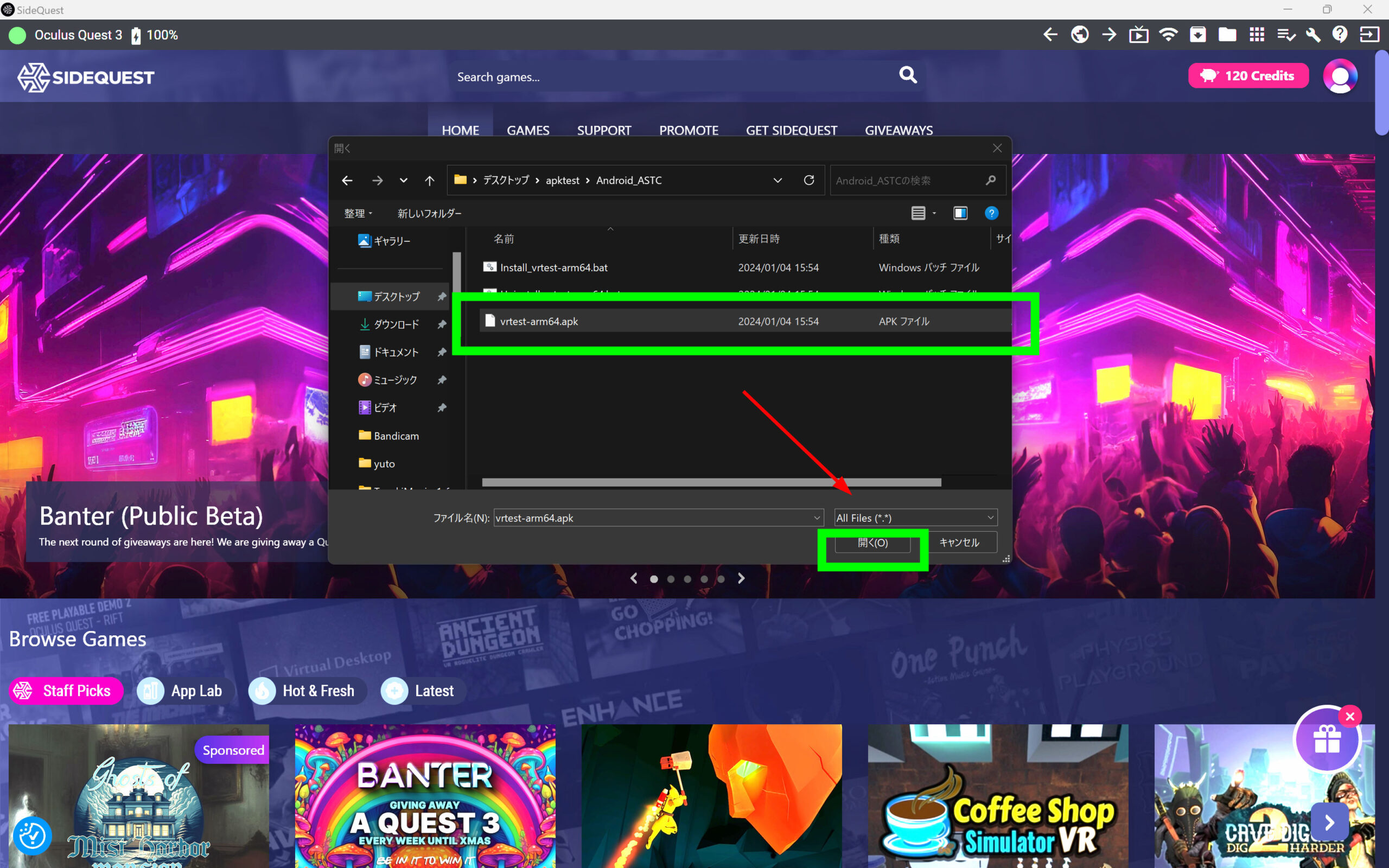
Task: Click the globe browser icon
Action: pos(1080,35)
